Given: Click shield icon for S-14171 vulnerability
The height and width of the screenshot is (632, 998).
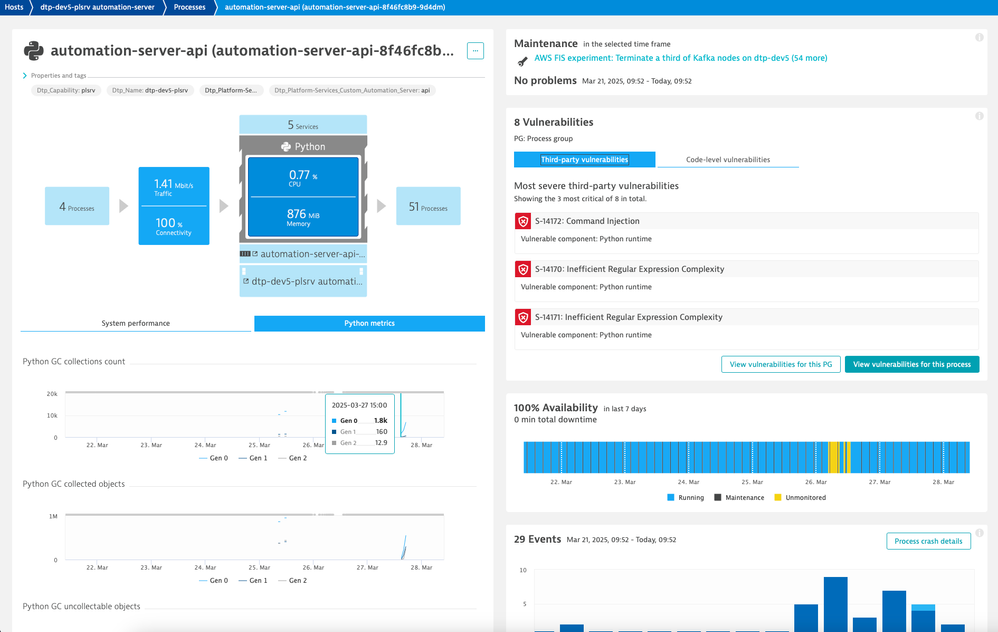Looking at the screenshot, I should tap(523, 317).
